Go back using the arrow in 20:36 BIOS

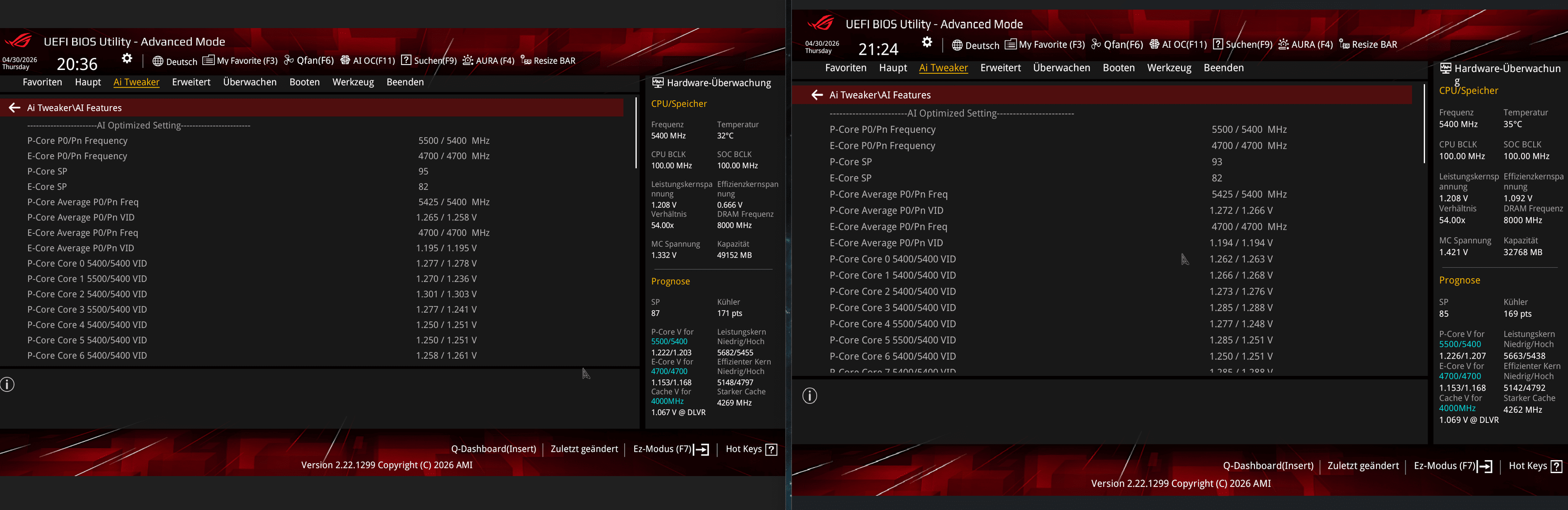pyautogui.click(x=15, y=108)
